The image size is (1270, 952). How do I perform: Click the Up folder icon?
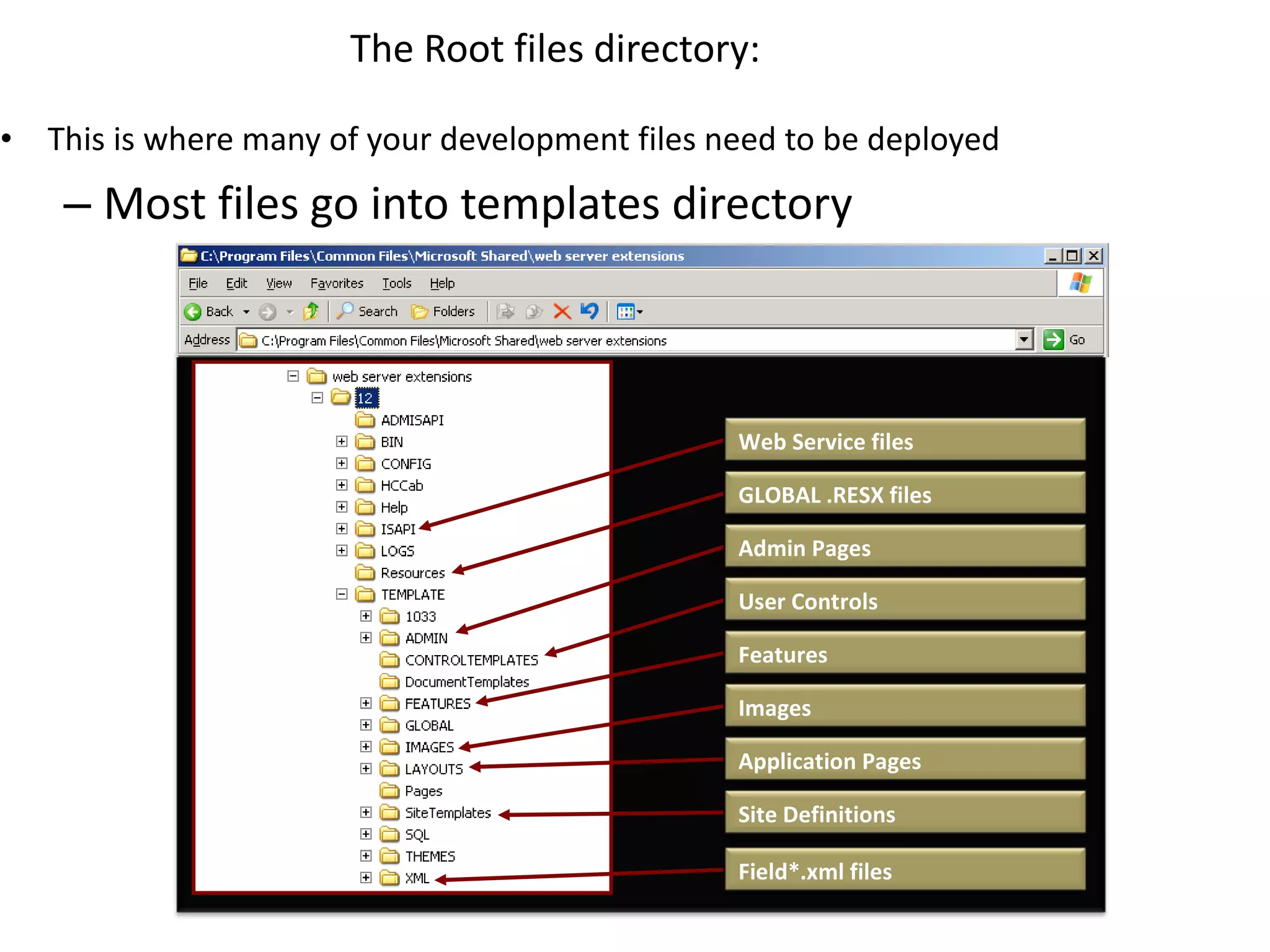pyautogui.click(x=311, y=311)
